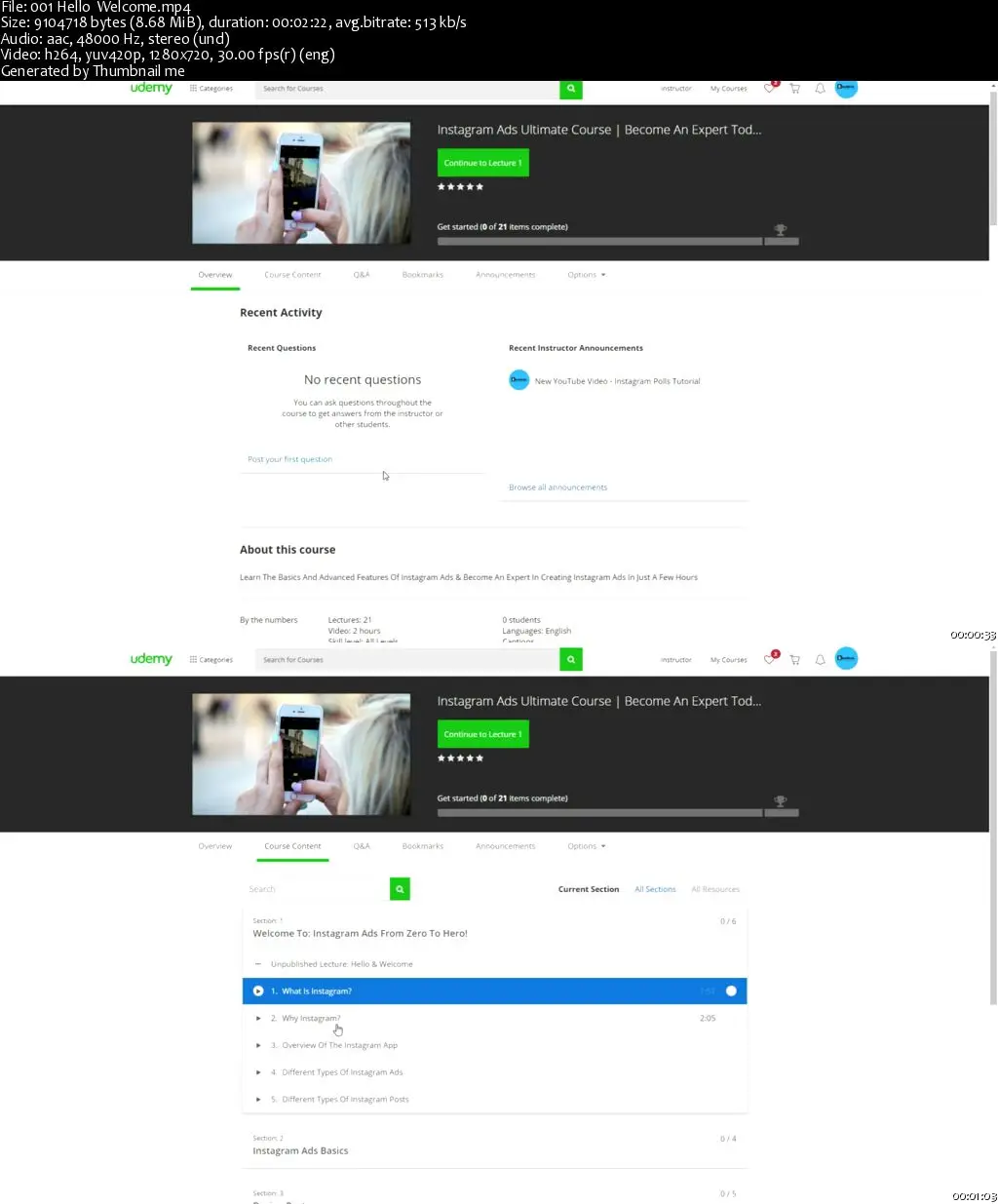Expand lecture 5 Different Types Of Instagram Posts
The image size is (998, 1204).
[x=258, y=1100]
